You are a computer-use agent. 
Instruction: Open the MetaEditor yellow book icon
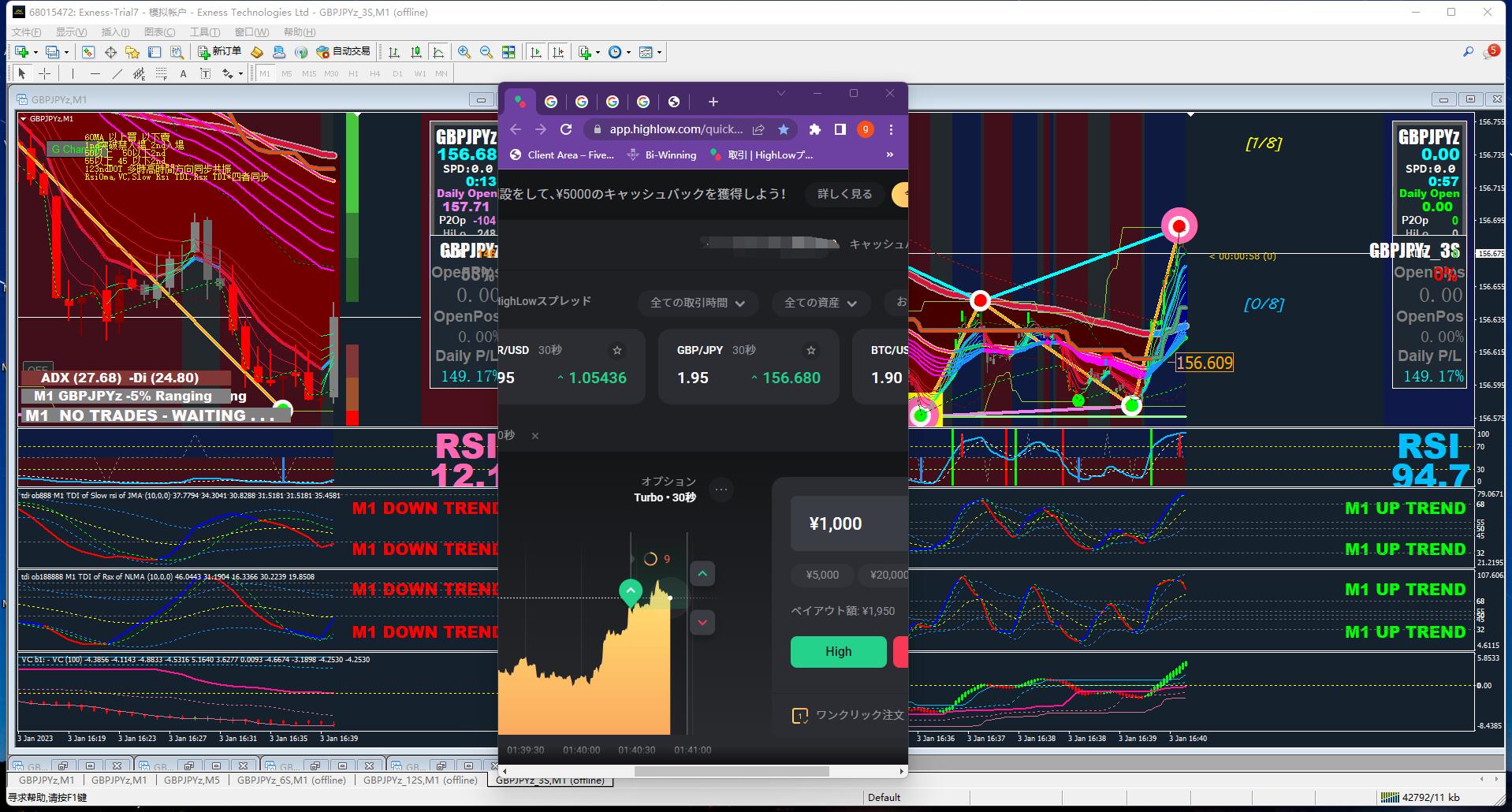tap(256, 52)
